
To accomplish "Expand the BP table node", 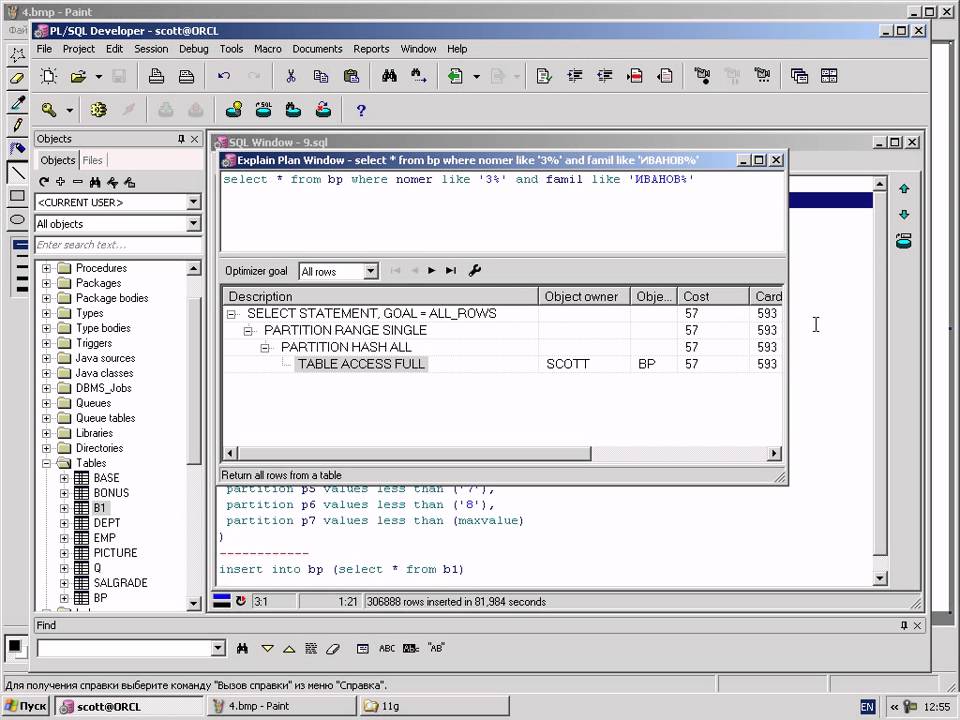I will point(64,598).
